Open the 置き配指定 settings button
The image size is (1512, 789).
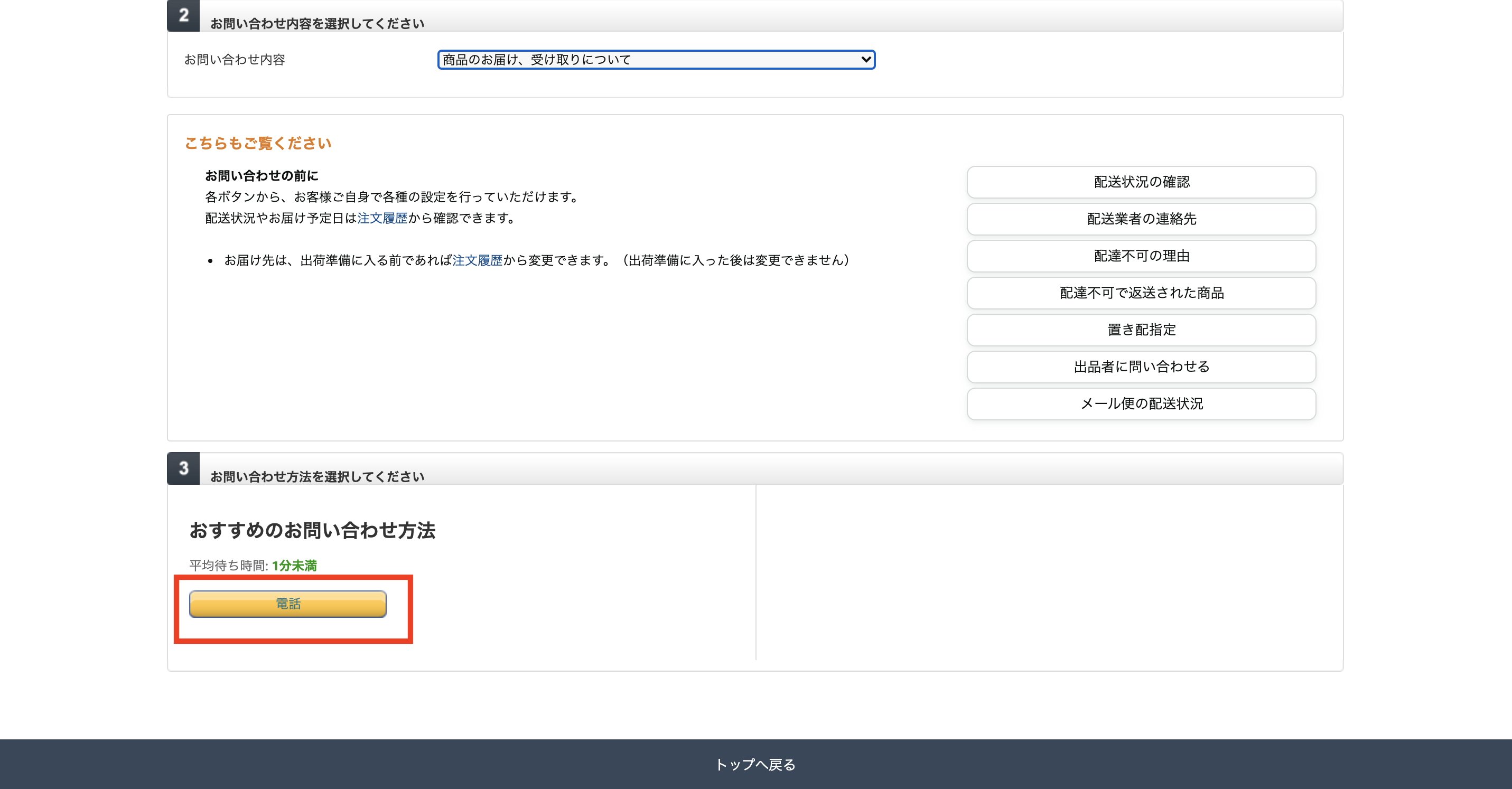click(1141, 330)
